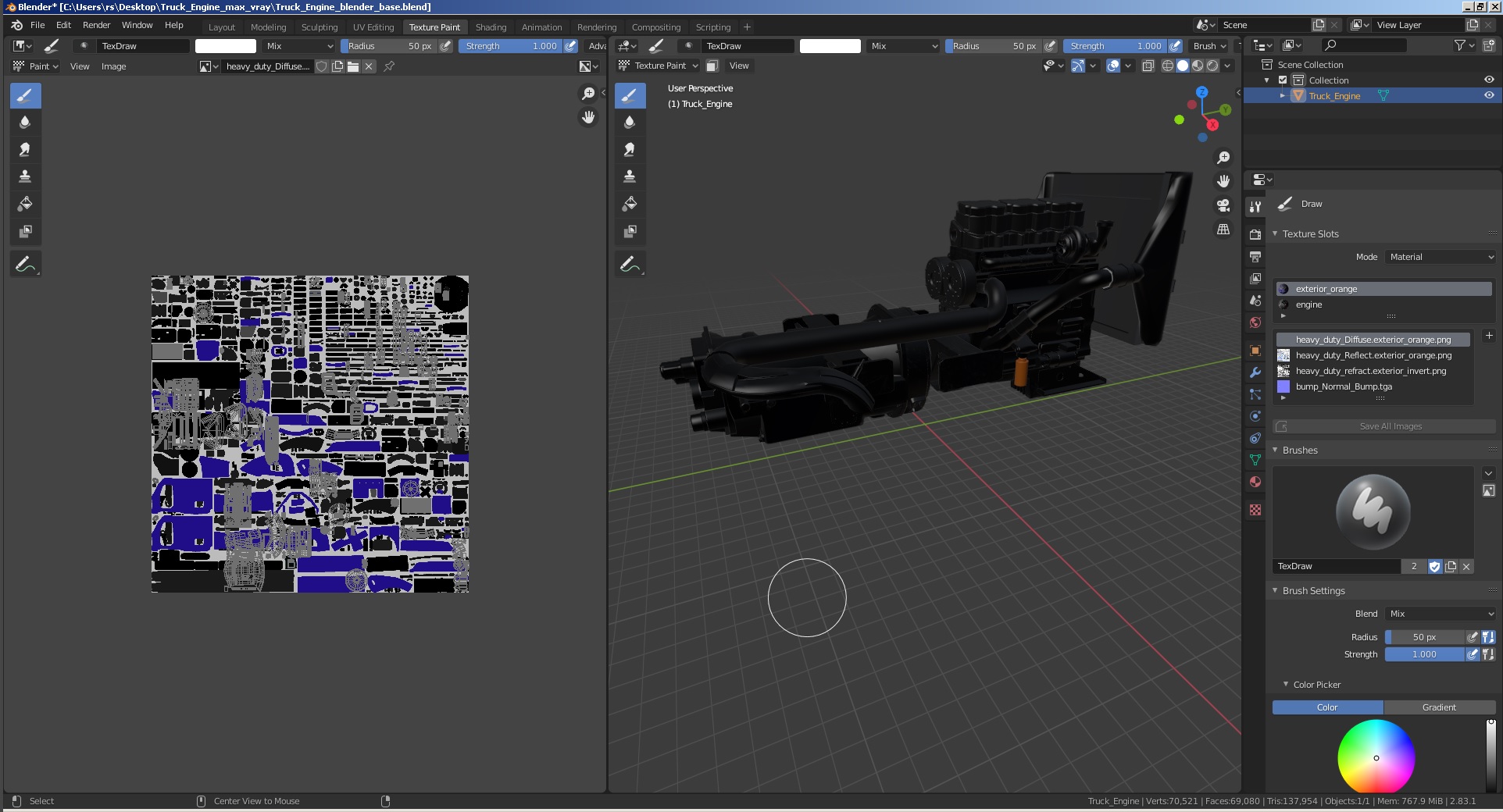Select the Annotate tool in the 3D viewport
Viewport: 1503px width, 812px height.
630,265
